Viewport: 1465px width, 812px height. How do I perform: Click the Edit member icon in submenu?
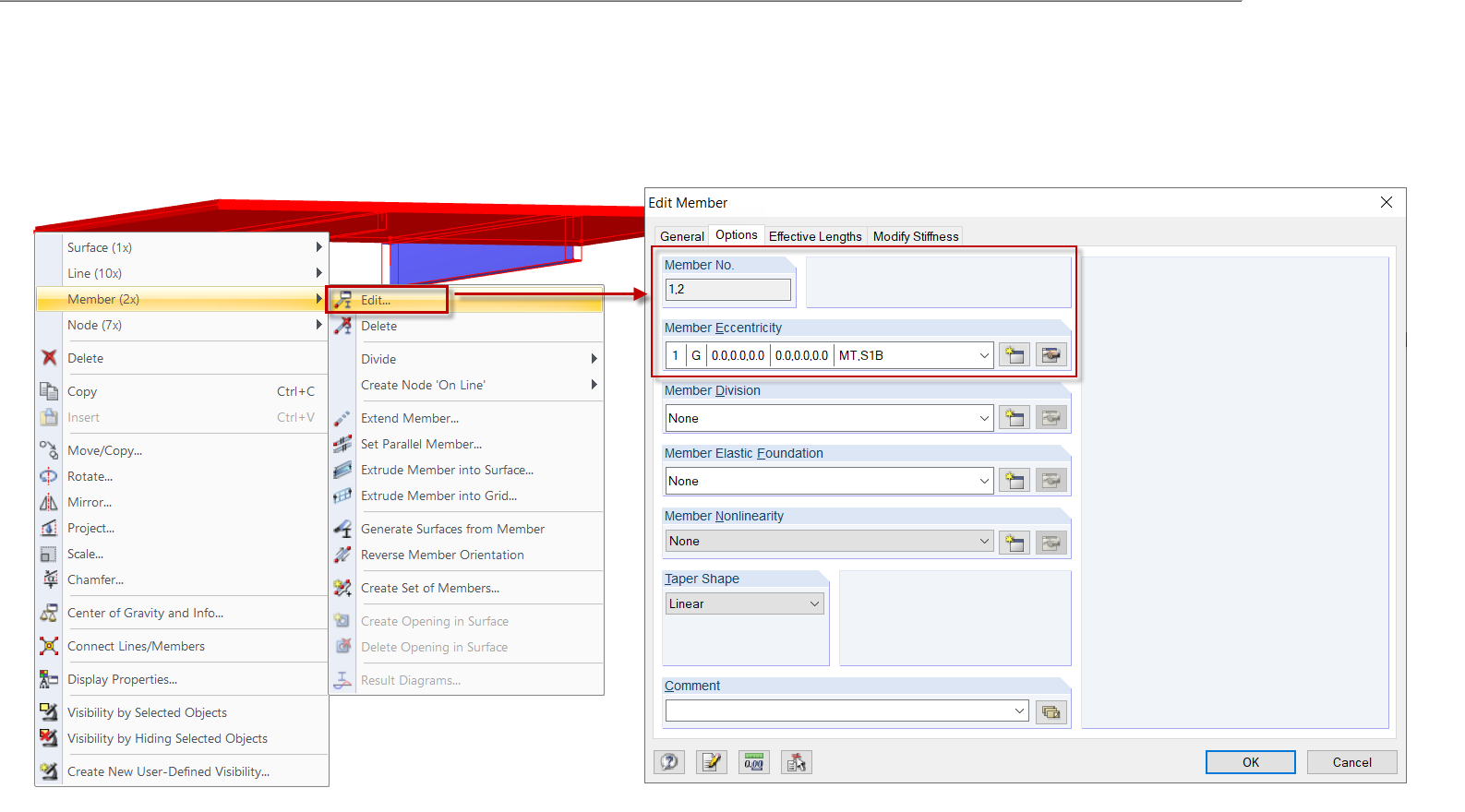tap(342, 300)
